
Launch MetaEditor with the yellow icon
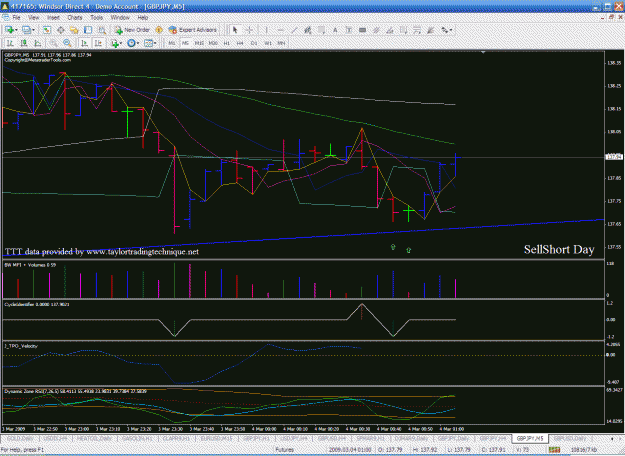click(x=159, y=30)
